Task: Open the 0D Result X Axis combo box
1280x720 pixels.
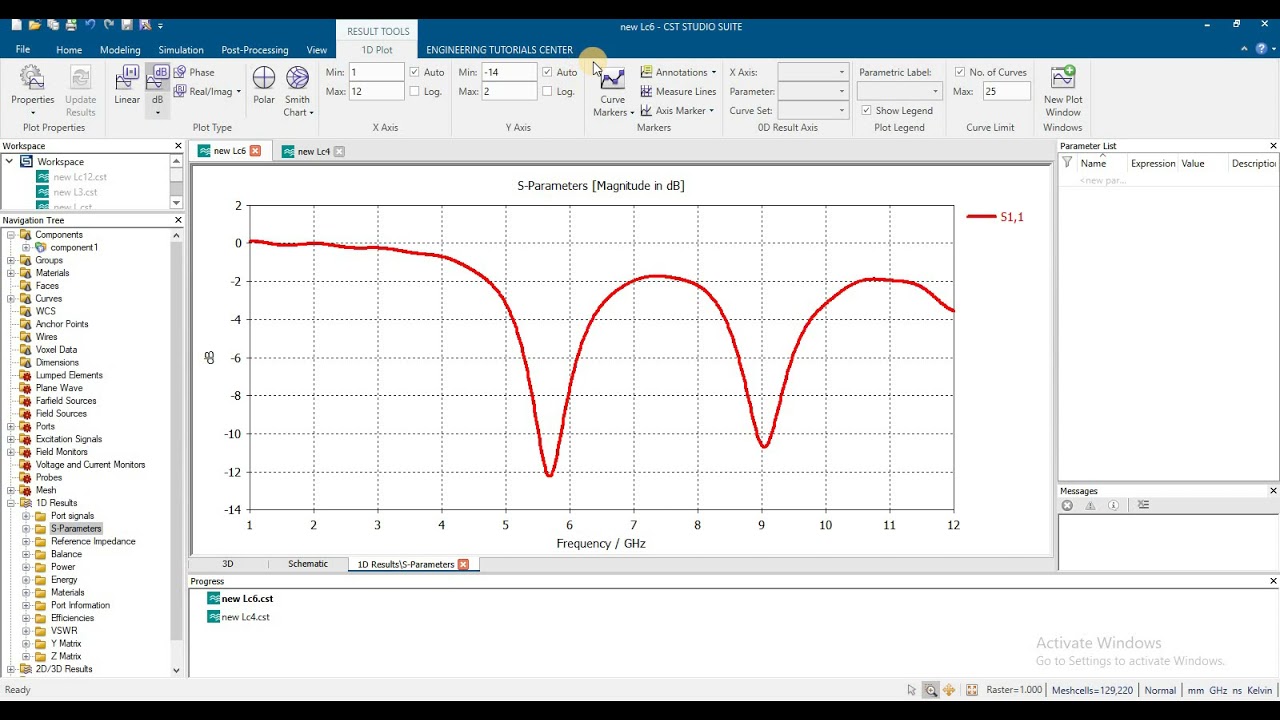Action: pyautogui.click(x=812, y=72)
